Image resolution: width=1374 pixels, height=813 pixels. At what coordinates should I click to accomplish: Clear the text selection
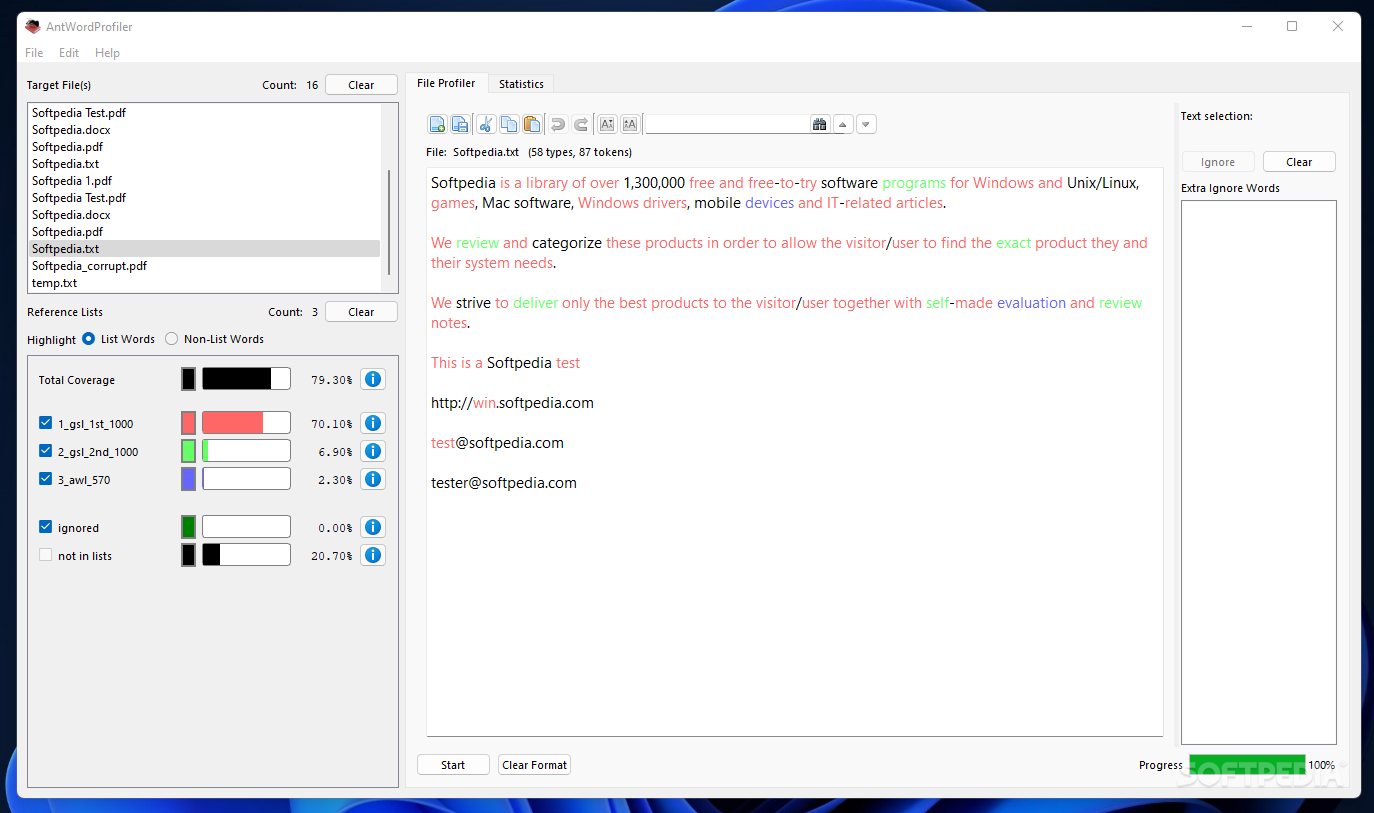(x=1299, y=162)
